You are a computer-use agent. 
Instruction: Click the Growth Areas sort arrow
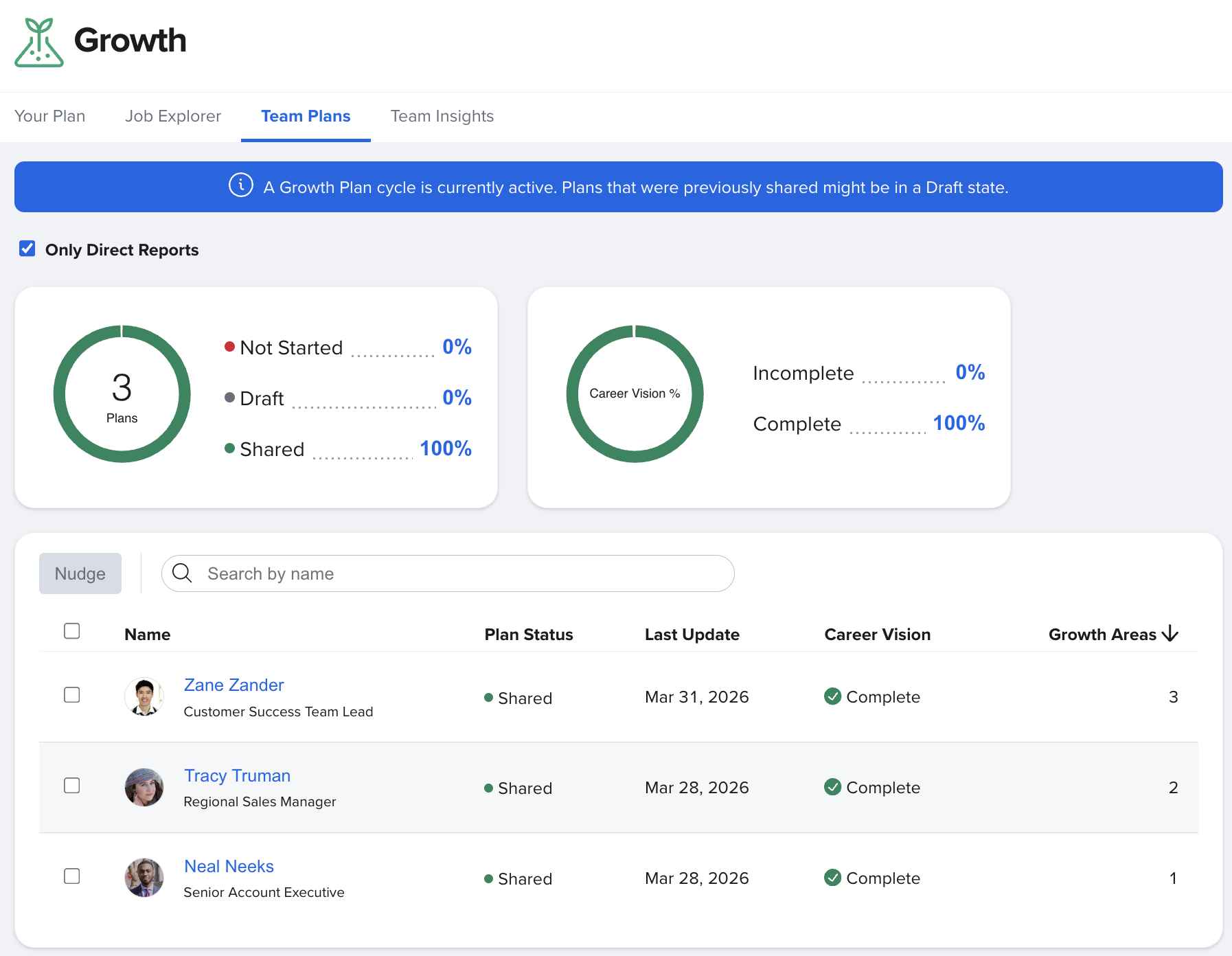click(1170, 634)
